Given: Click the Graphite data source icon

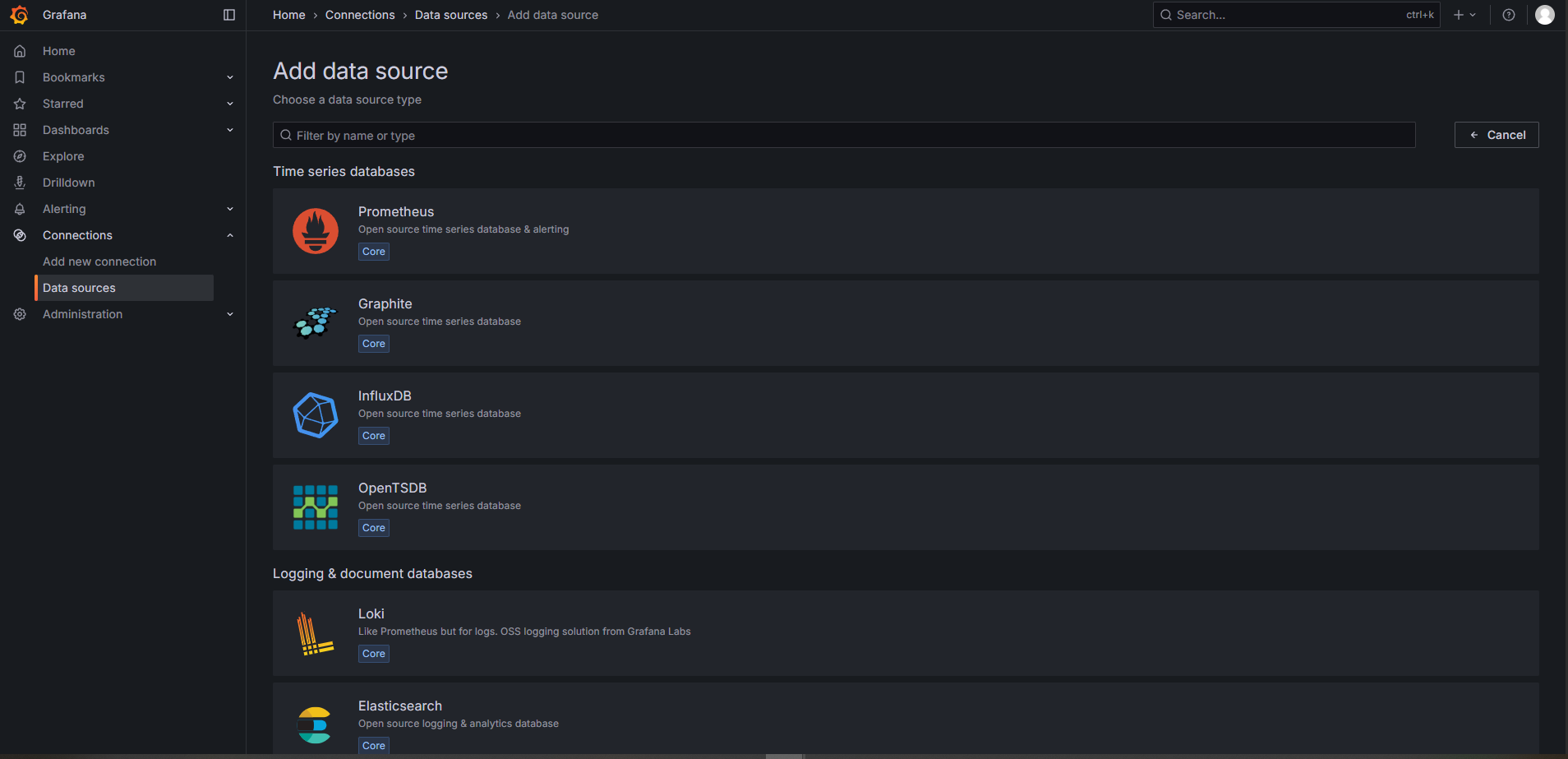Looking at the screenshot, I should click(316, 323).
